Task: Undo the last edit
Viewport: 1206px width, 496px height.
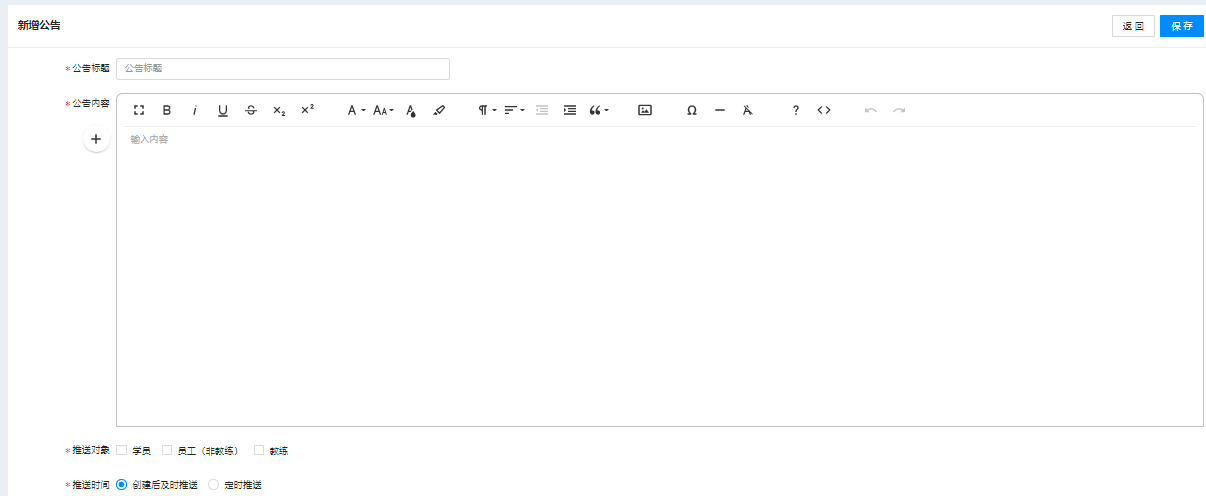Action: pyautogui.click(x=871, y=110)
